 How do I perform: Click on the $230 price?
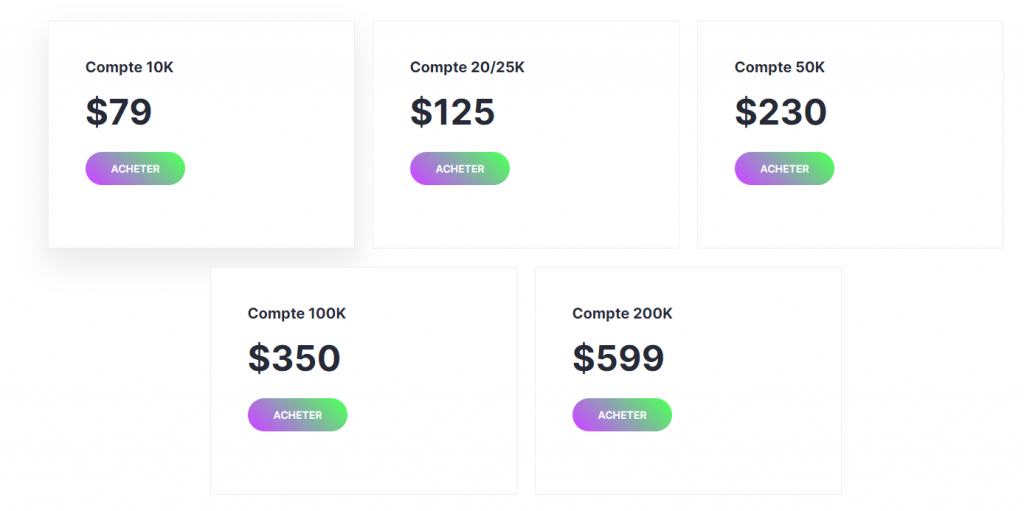click(x=780, y=112)
